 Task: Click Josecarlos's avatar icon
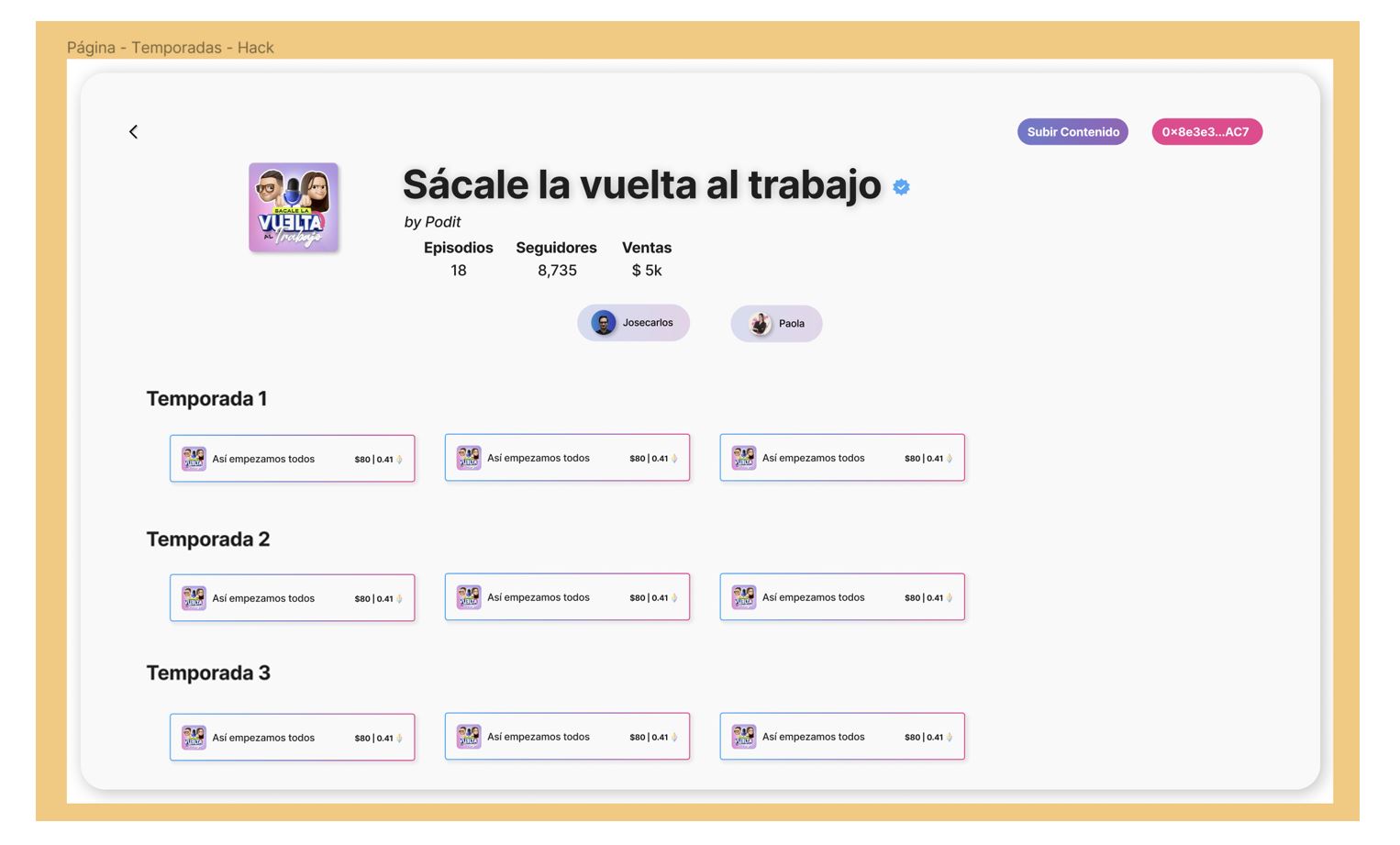click(604, 323)
